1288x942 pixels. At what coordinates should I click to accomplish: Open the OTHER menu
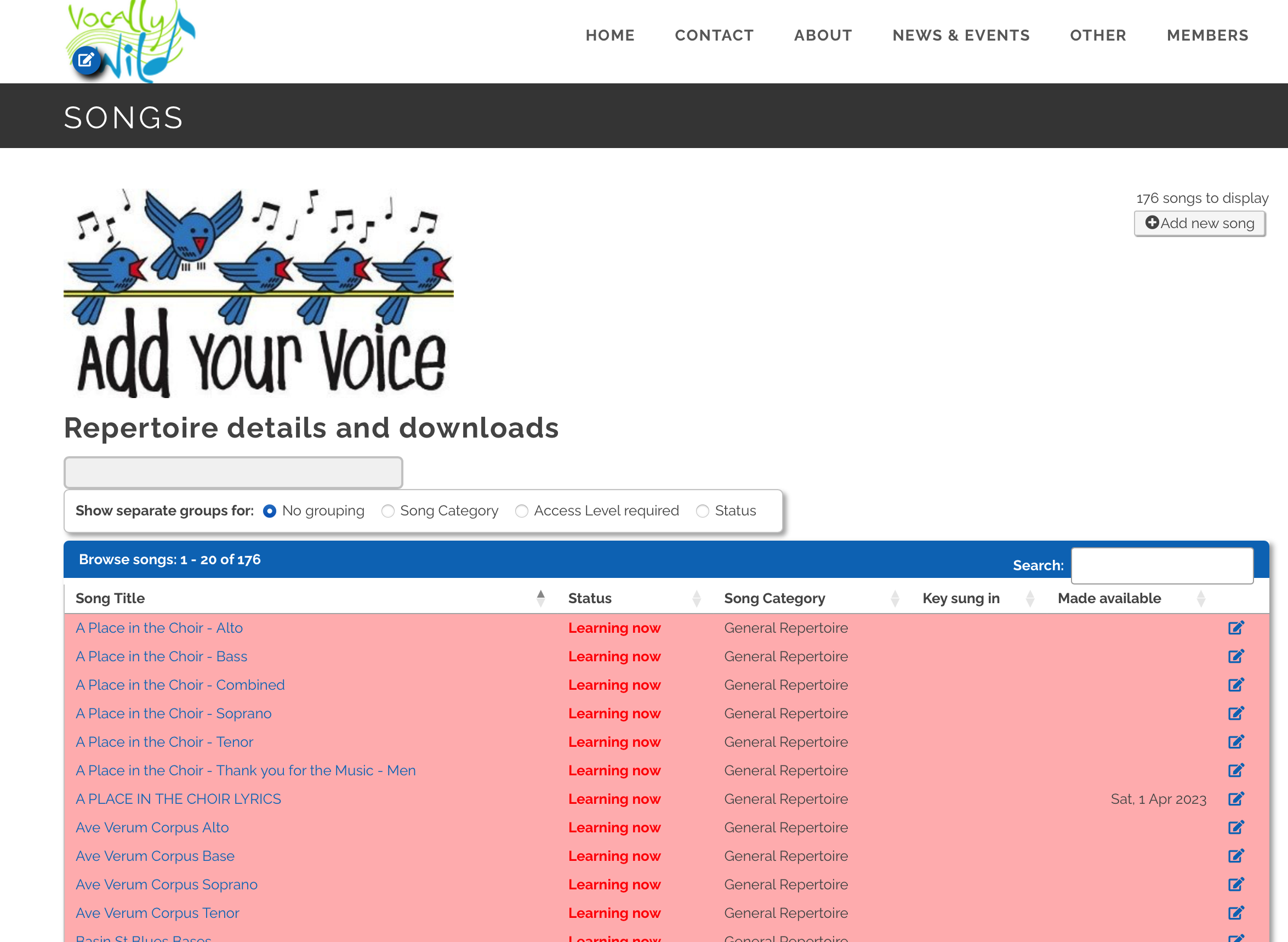coord(1098,35)
